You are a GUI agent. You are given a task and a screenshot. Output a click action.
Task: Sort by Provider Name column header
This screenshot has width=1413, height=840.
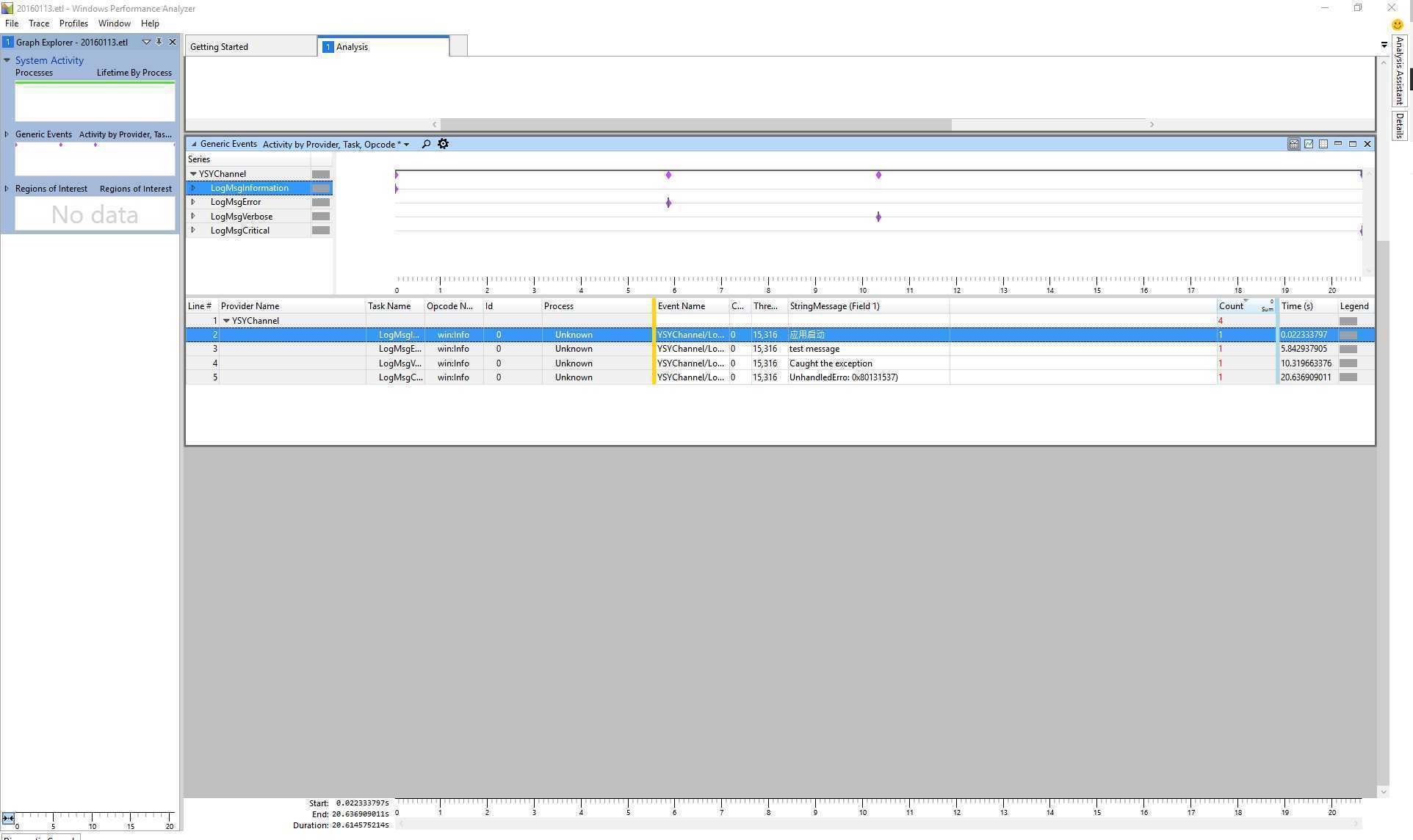292,306
